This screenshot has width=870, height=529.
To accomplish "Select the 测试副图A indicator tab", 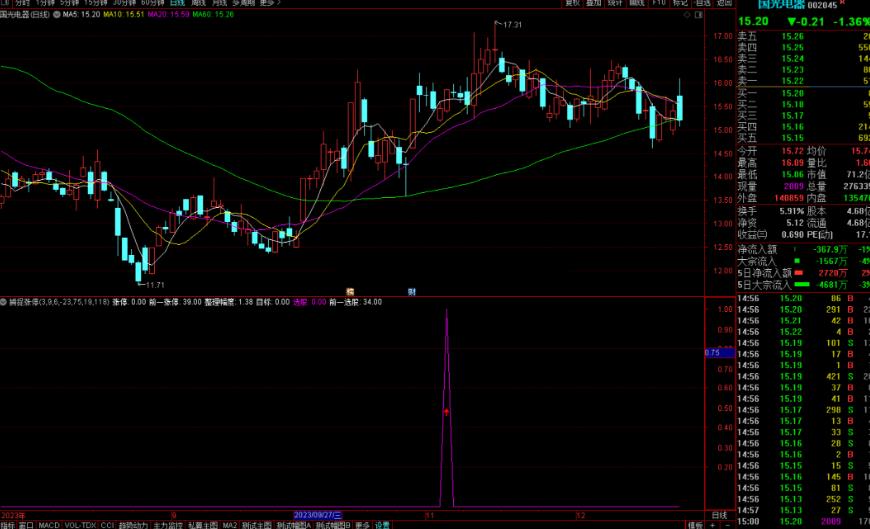I will click(294, 525).
